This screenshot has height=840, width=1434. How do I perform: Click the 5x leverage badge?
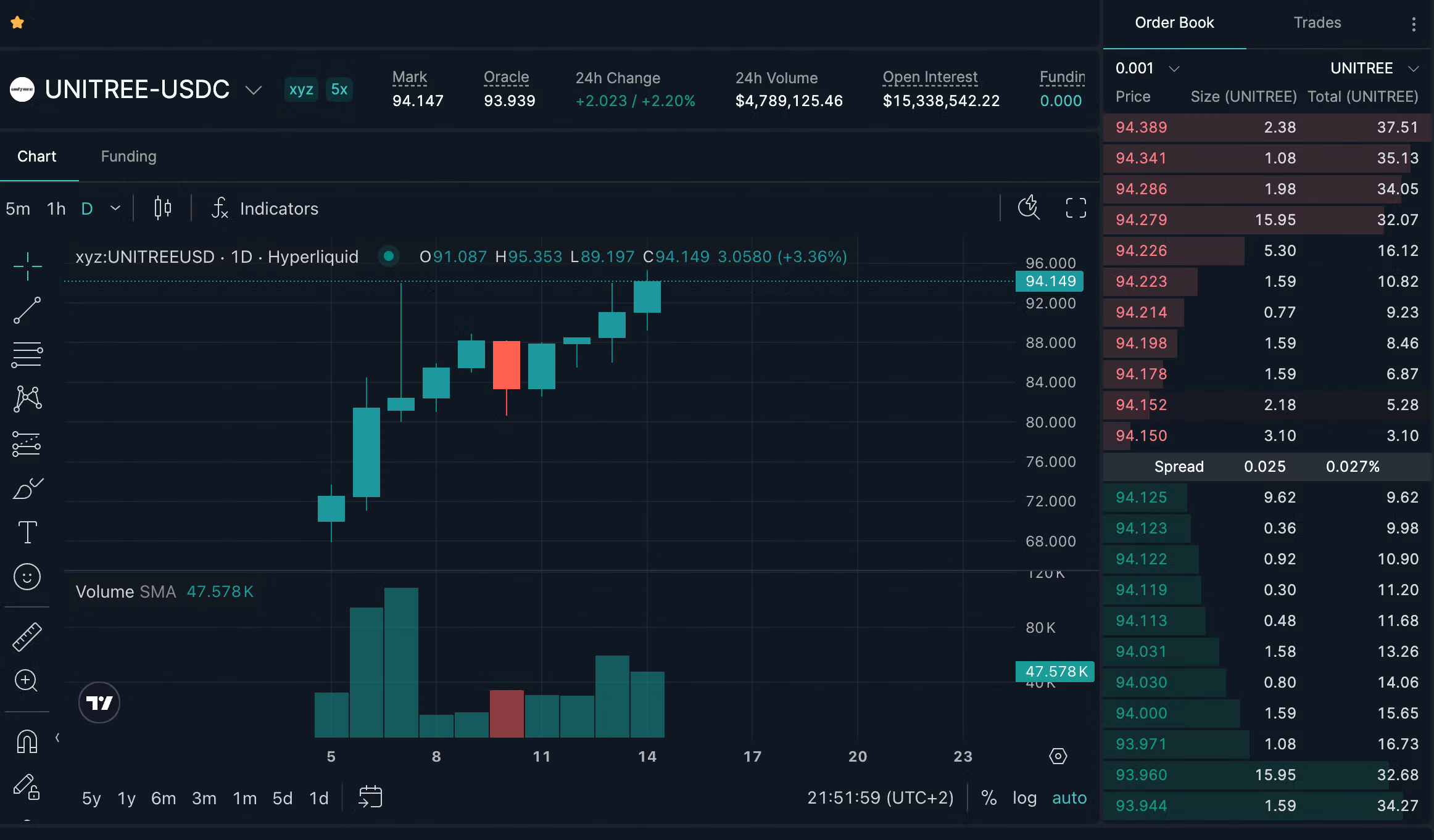coord(339,89)
